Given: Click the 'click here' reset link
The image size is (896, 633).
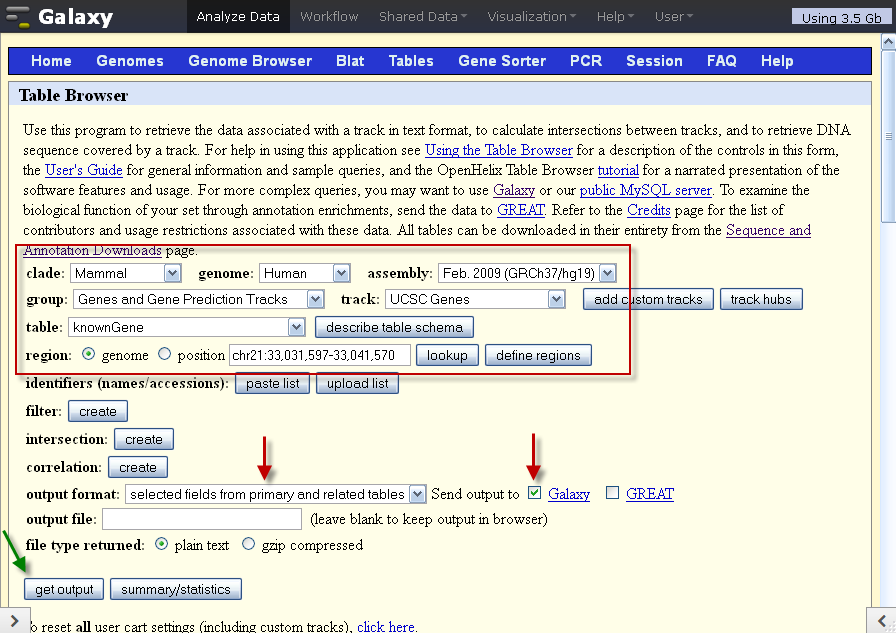Looking at the screenshot, I should coord(386,626).
